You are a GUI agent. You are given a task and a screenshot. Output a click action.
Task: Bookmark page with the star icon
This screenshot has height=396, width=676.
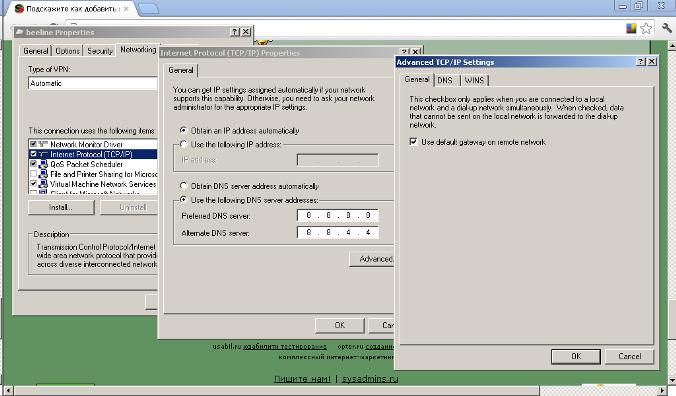[x=646, y=28]
